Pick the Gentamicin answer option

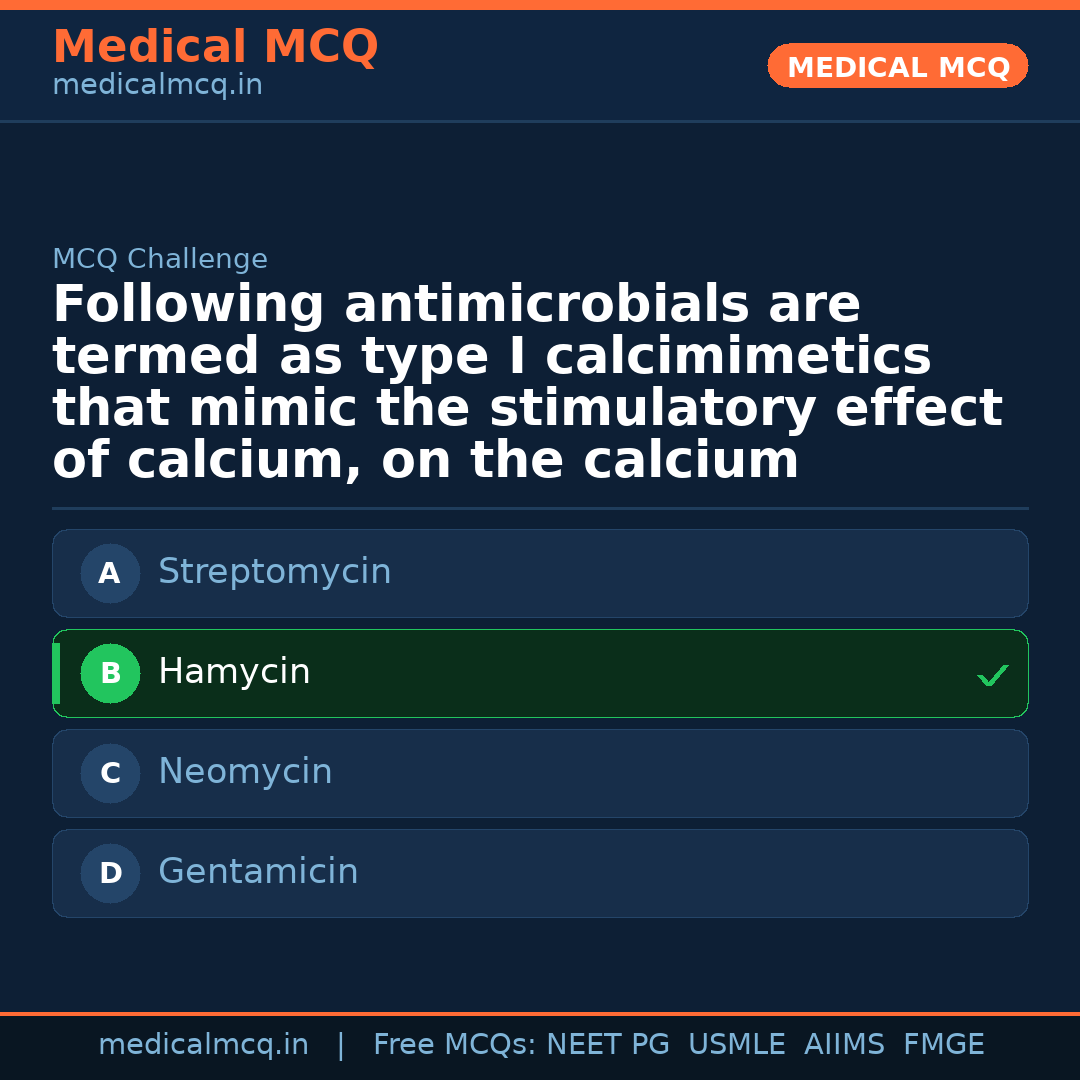coord(540,873)
